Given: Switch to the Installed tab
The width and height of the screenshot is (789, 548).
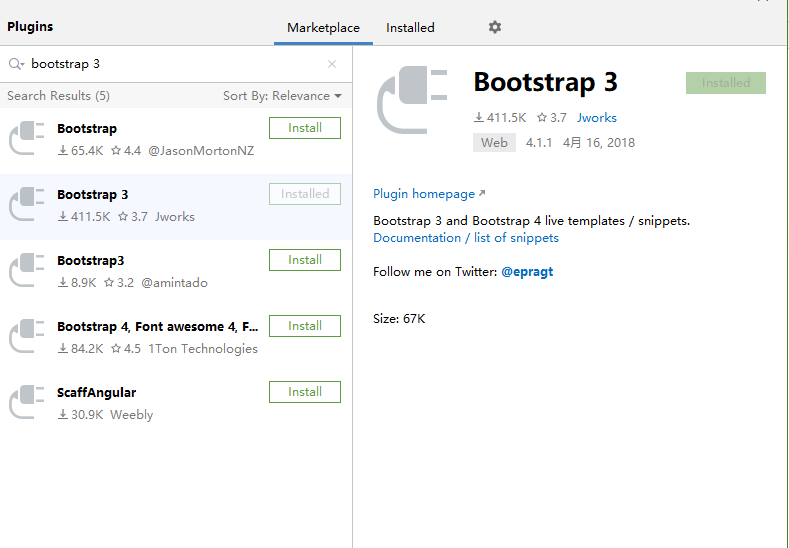Looking at the screenshot, I should pos(410,28).
